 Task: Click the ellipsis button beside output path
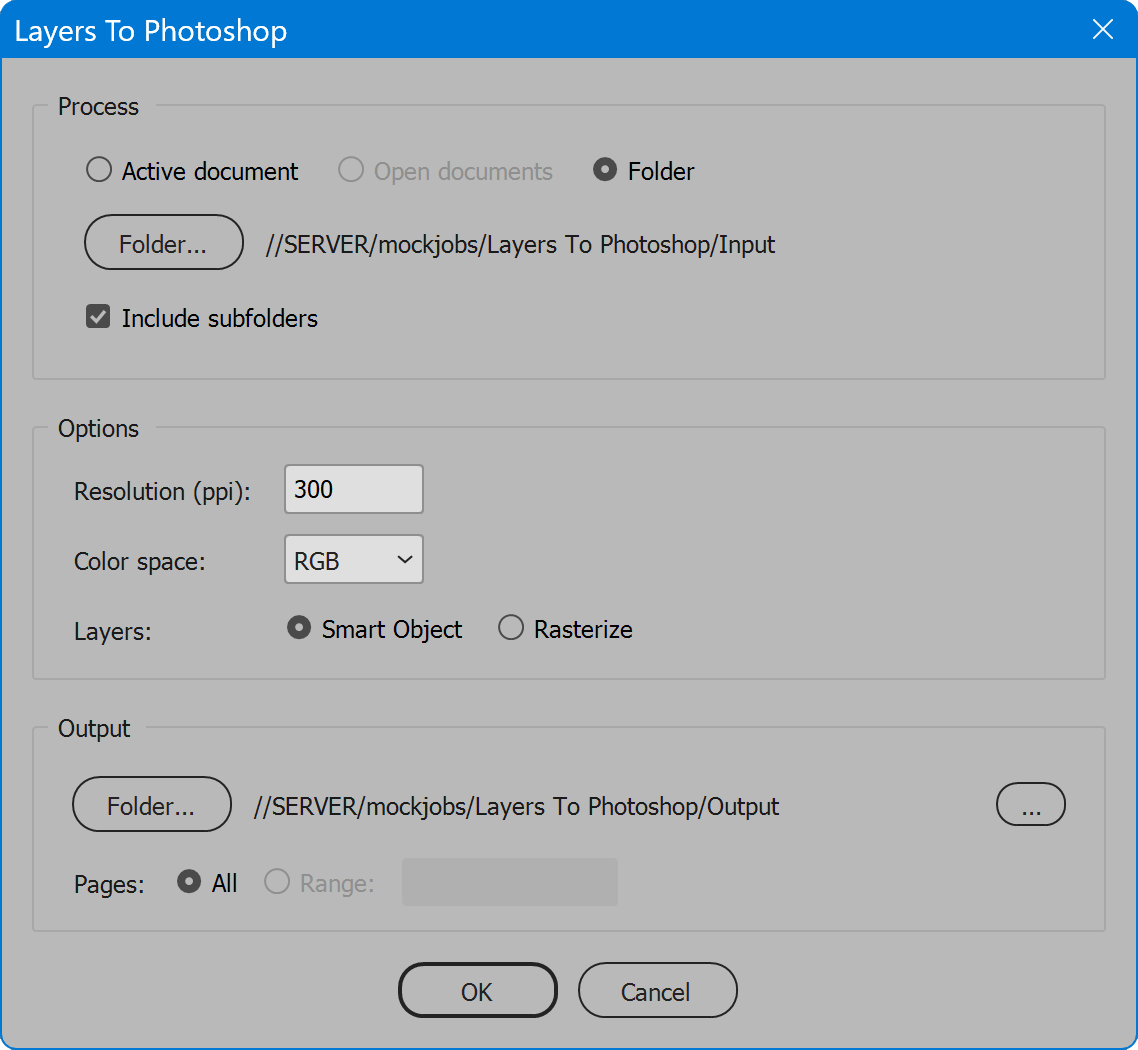coord(1031,805)
